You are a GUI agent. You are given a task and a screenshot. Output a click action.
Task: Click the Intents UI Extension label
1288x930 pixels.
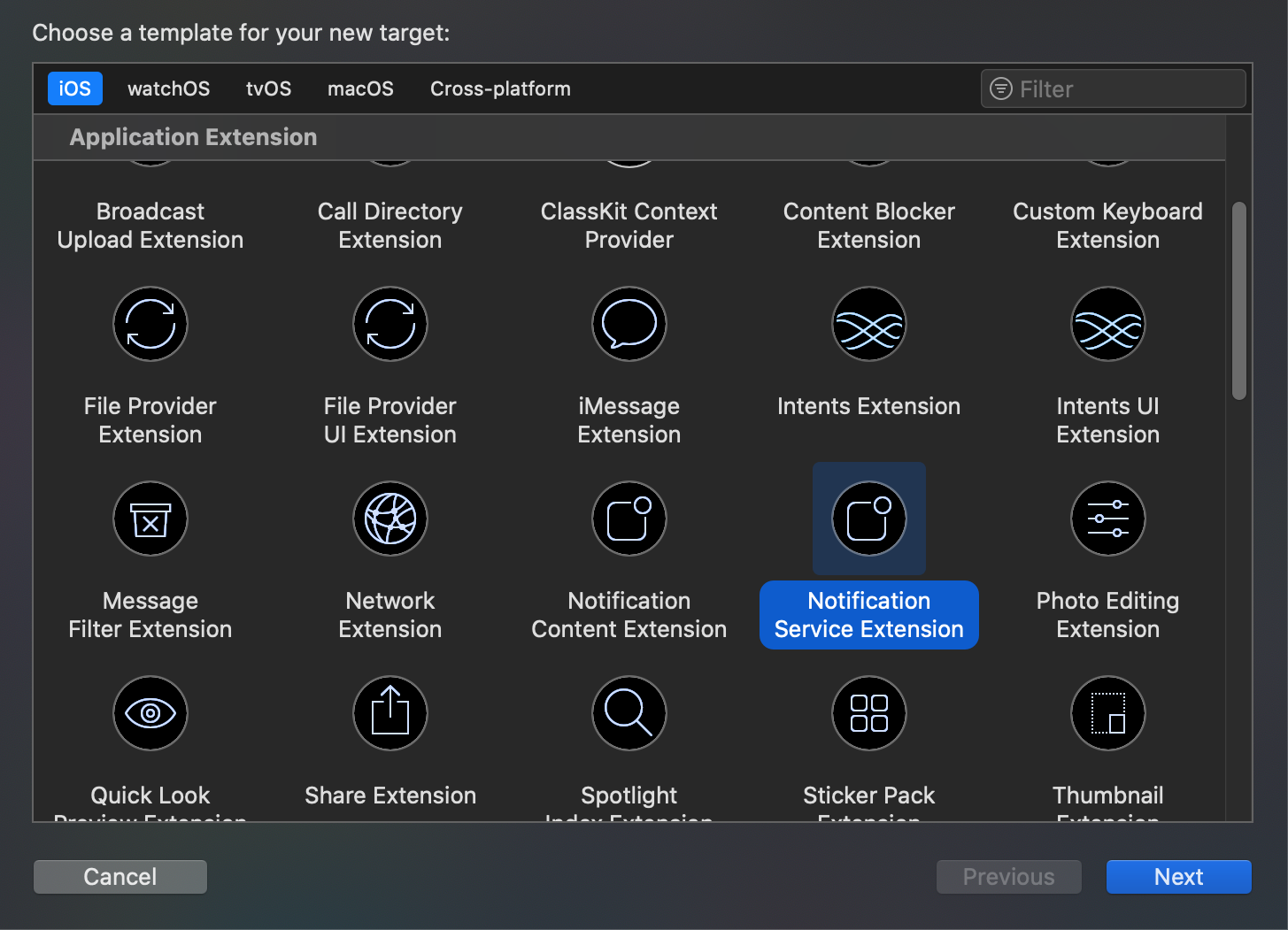[x=1108, y=420]
